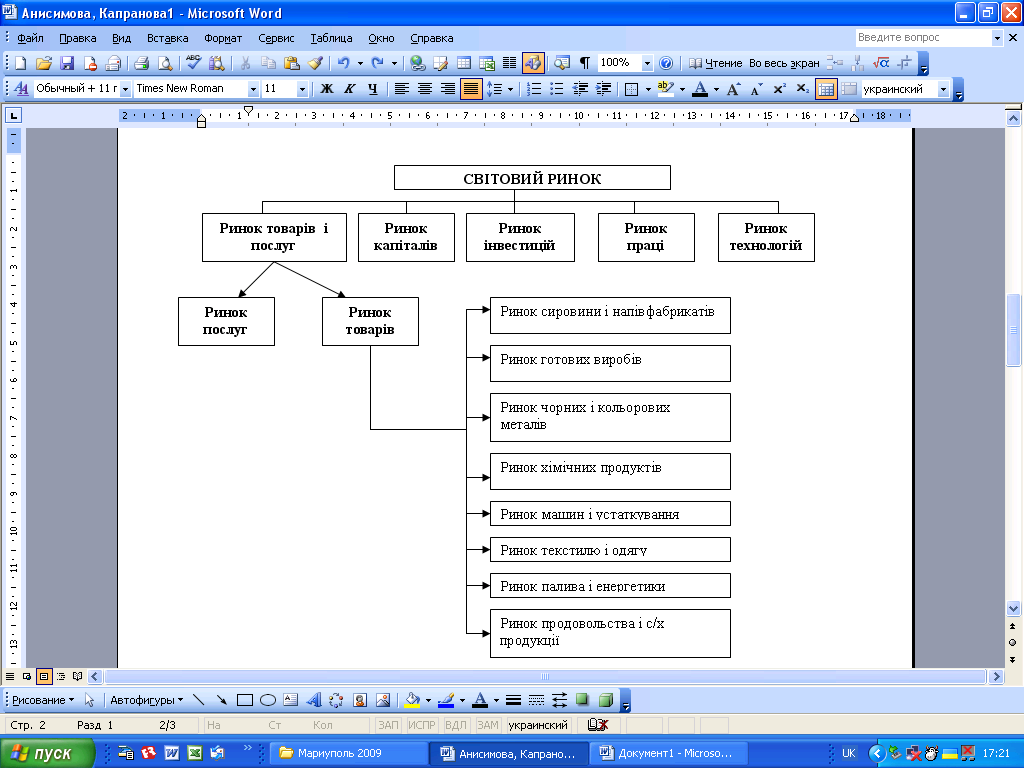Image resolution: width=1024 pixels, height=768 pixels.
Task: Toggle show paragraph marks ¶
Action: [x=584, y=63]
